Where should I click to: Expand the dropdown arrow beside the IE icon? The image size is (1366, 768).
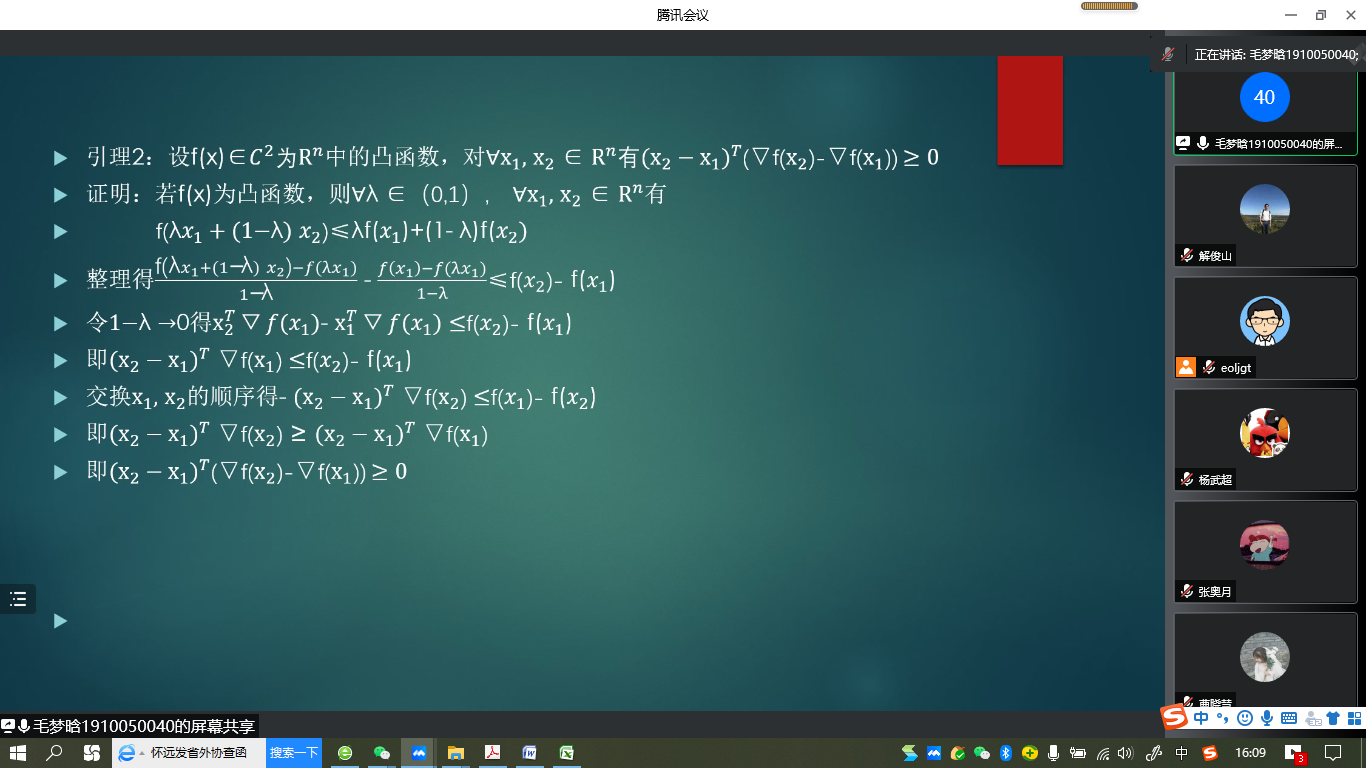pyautogui.click(x=142, y=753)
